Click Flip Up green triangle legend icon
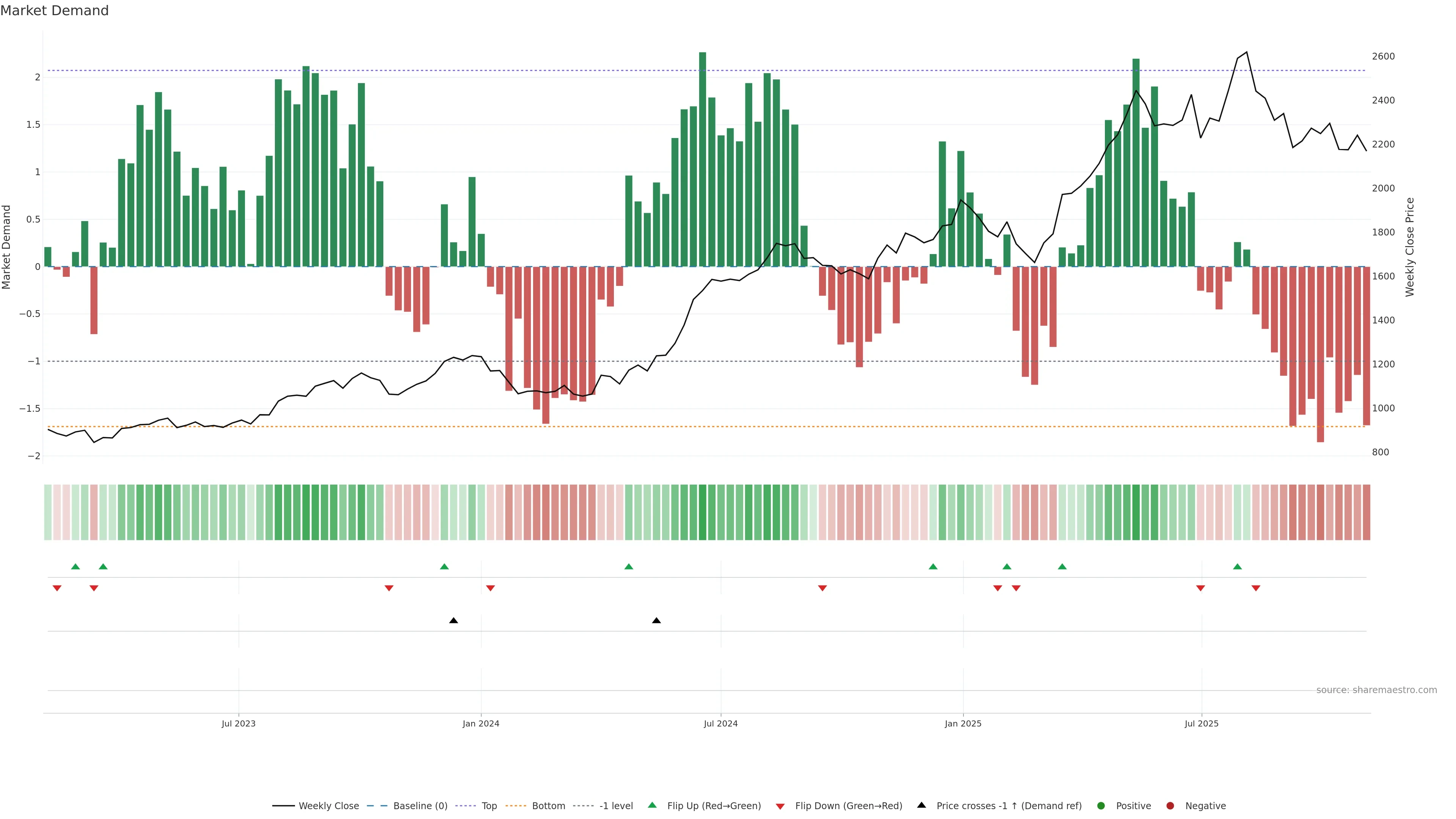This screenshot has height=819, width=1456. 652,805
